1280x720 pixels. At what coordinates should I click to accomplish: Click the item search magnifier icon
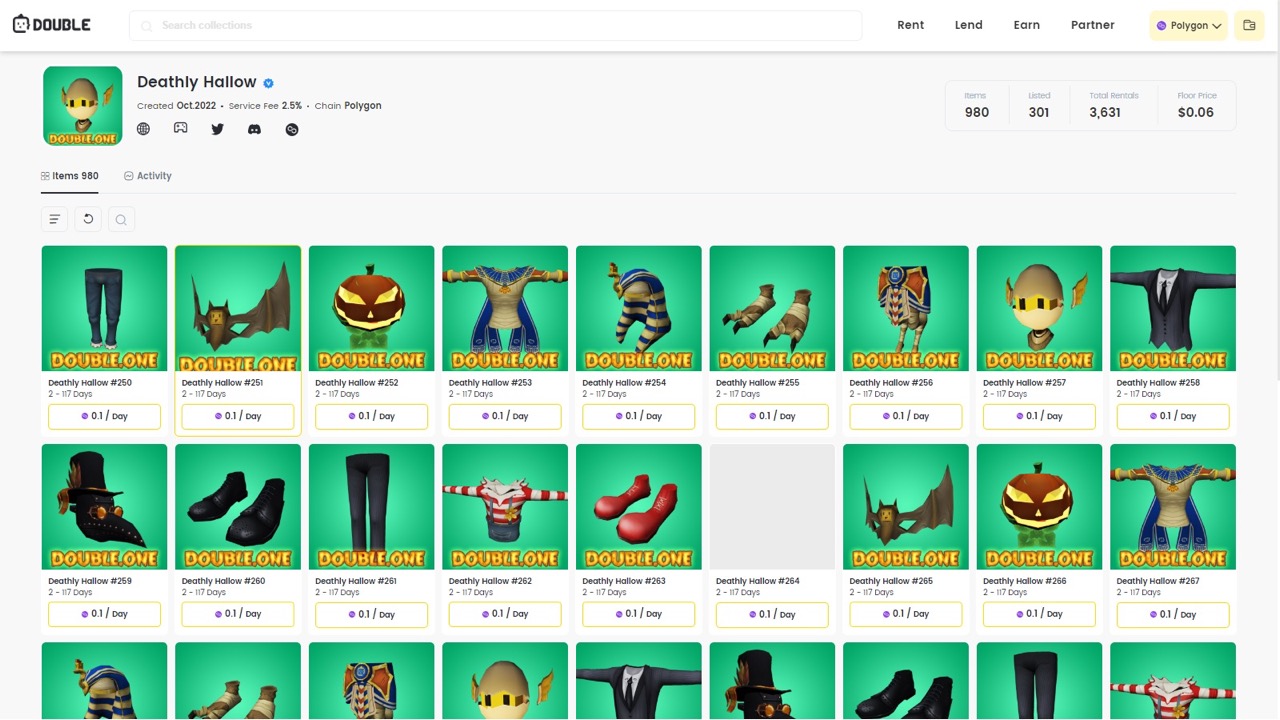121,219
